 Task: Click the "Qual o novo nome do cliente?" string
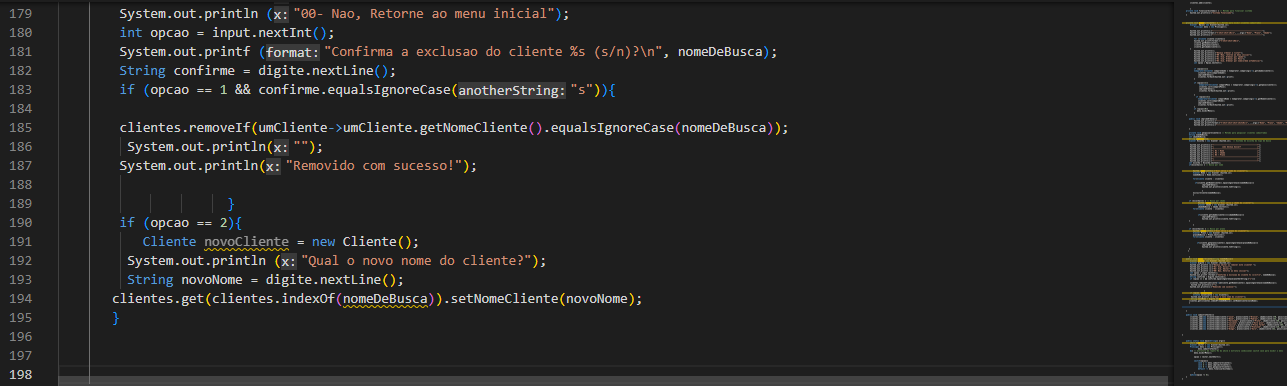pos(418,261)
